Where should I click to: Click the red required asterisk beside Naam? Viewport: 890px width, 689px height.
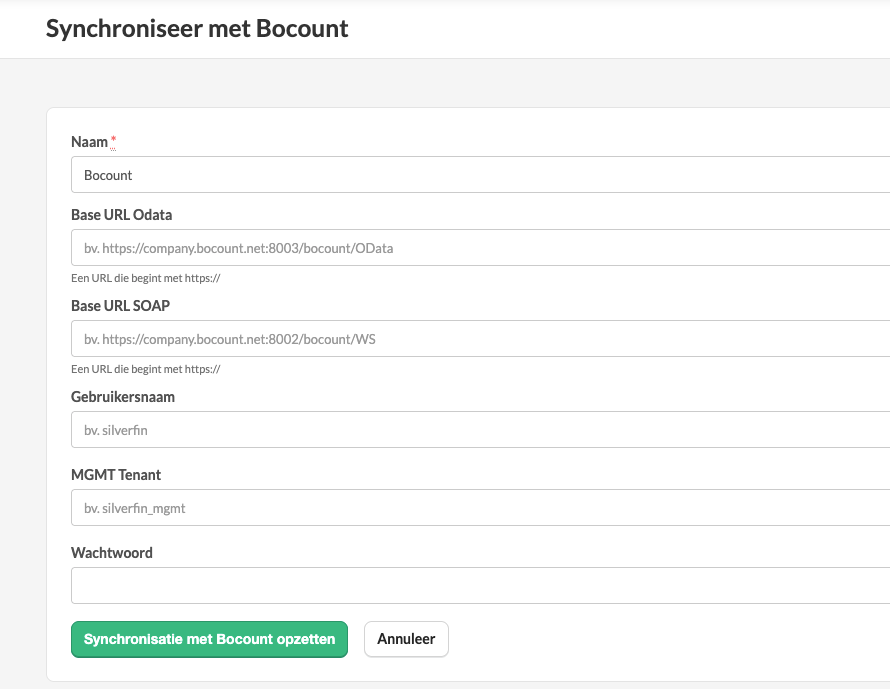tap(113, 140)
